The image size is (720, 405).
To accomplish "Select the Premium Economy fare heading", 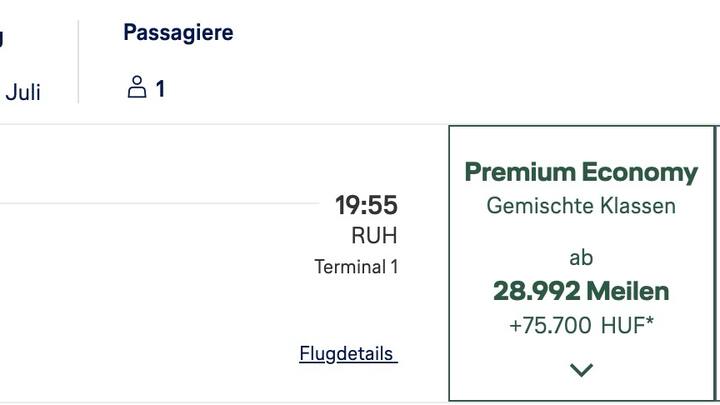I will pos(581,173).
